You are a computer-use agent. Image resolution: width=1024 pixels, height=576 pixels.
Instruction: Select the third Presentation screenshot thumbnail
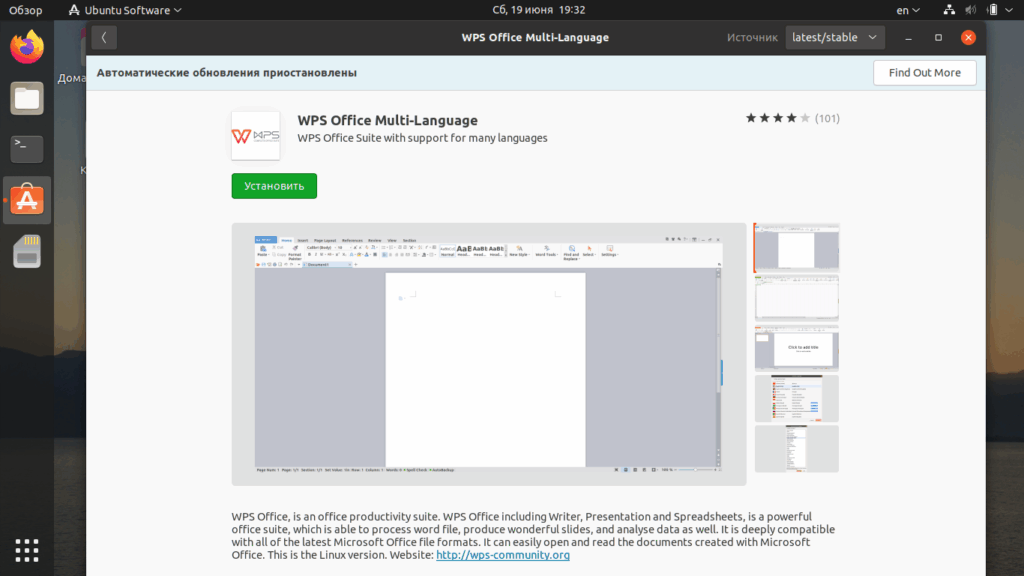[797, 348]
